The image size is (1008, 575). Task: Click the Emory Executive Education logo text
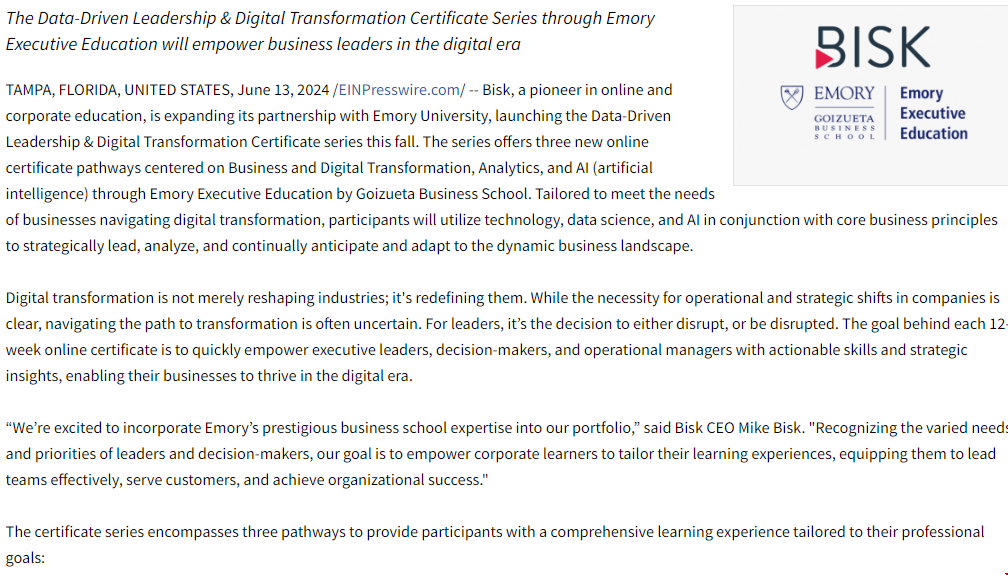point(932,113)
